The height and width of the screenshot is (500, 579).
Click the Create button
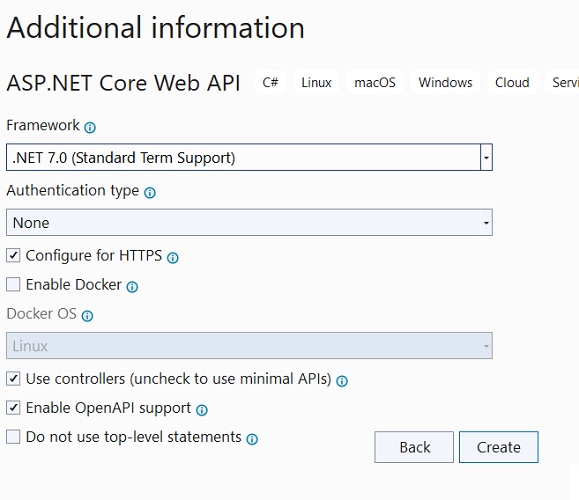(x=499, y=447)
